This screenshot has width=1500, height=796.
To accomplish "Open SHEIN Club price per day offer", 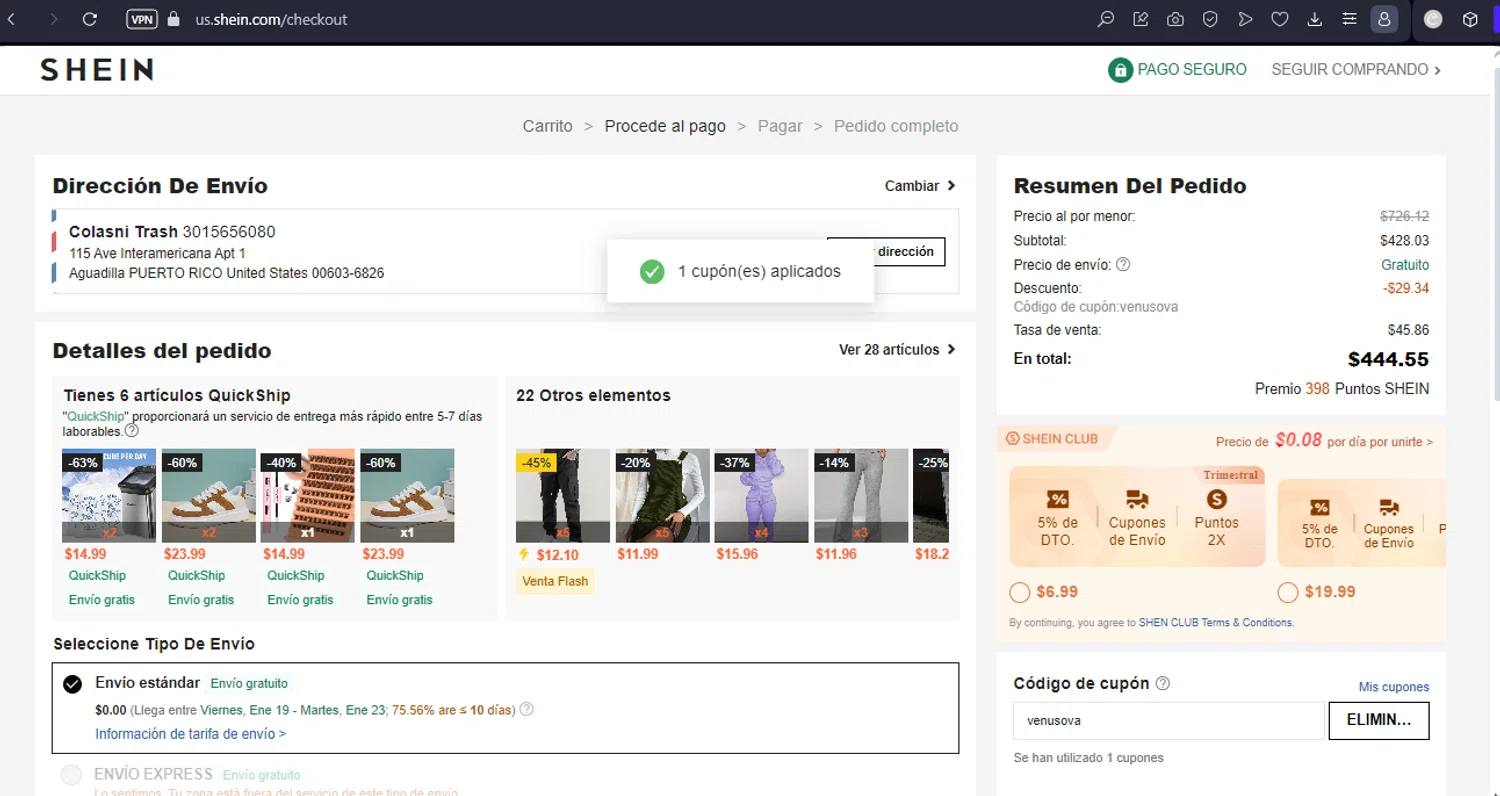I will (x=1324, y=441).
